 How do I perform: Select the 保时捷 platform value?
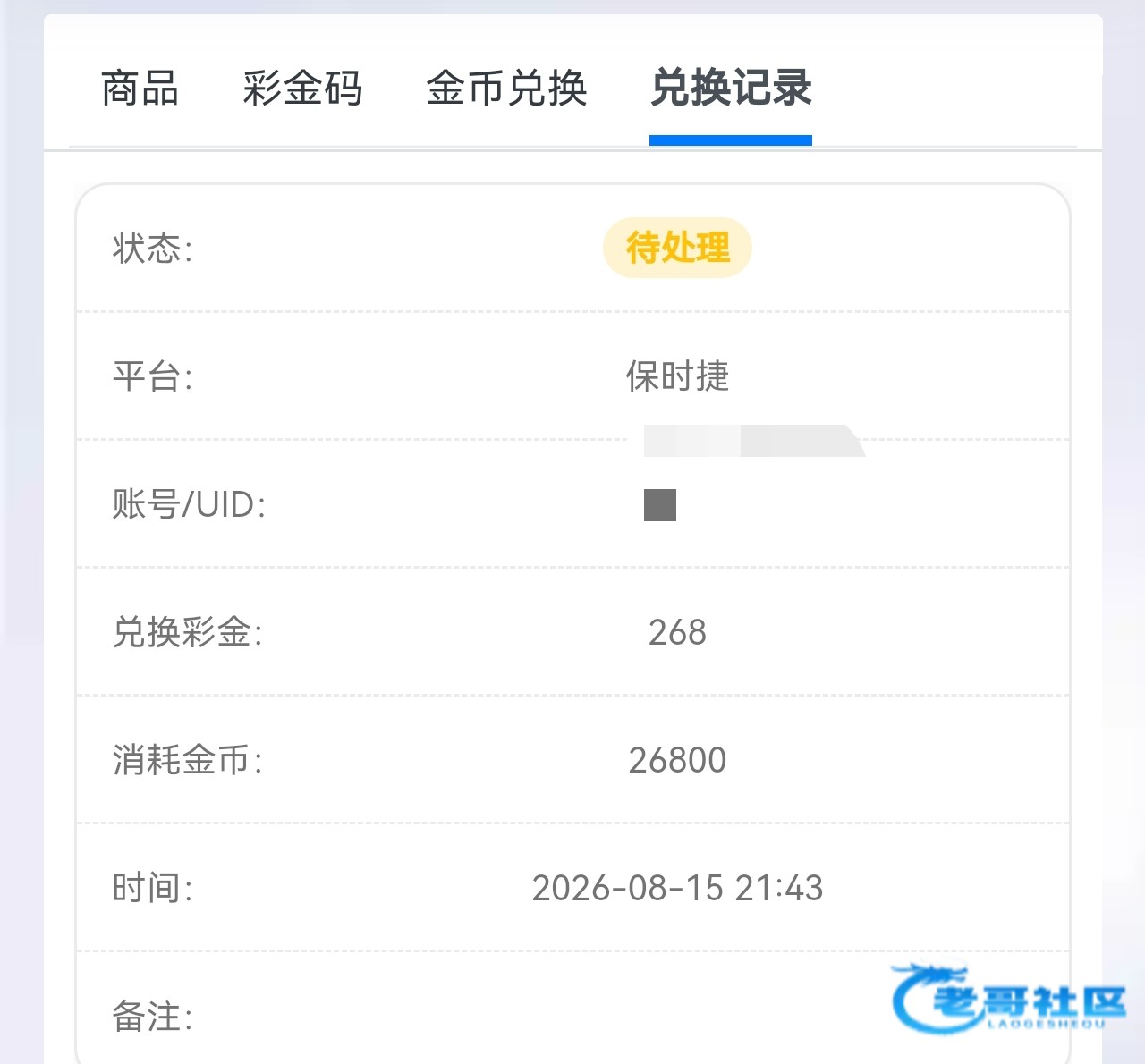point(677,376)
